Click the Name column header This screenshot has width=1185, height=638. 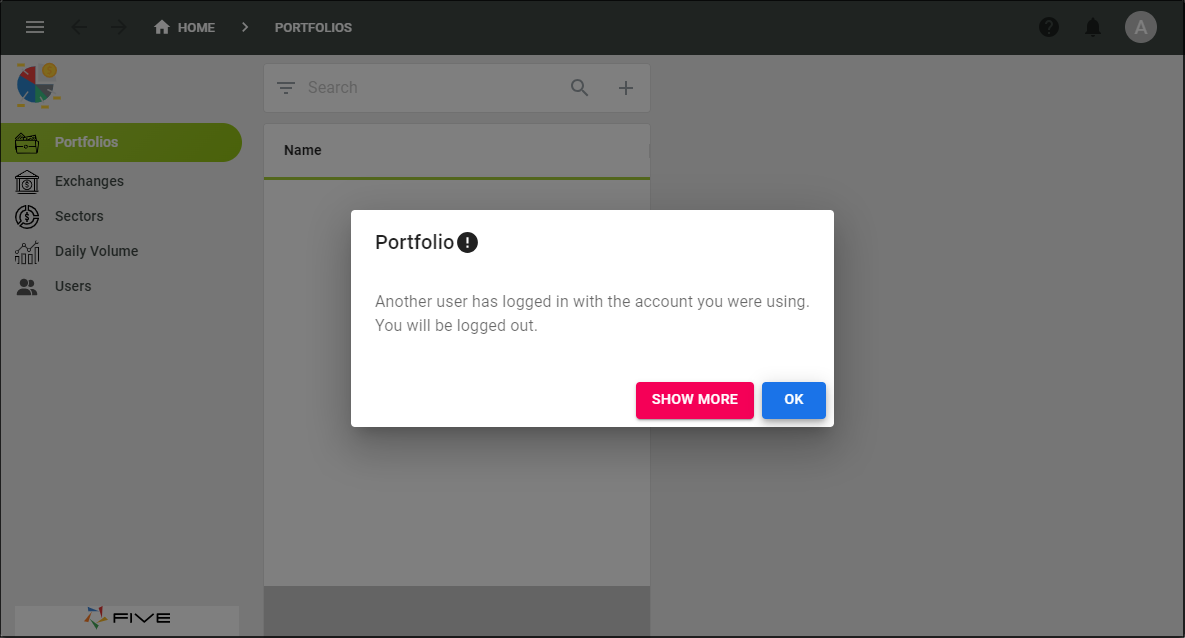point(302,150)
